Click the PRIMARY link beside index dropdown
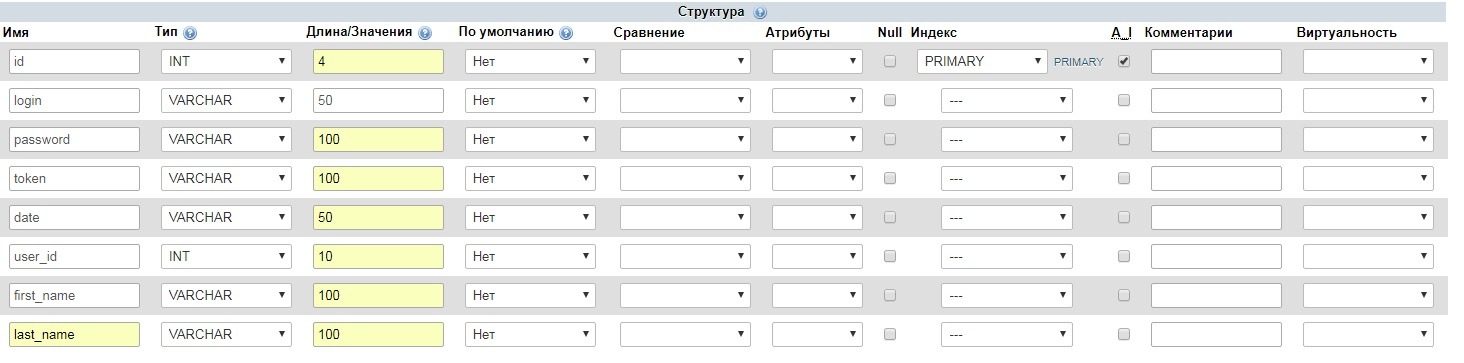1464x363 pixels. [x=1078, y=62]
